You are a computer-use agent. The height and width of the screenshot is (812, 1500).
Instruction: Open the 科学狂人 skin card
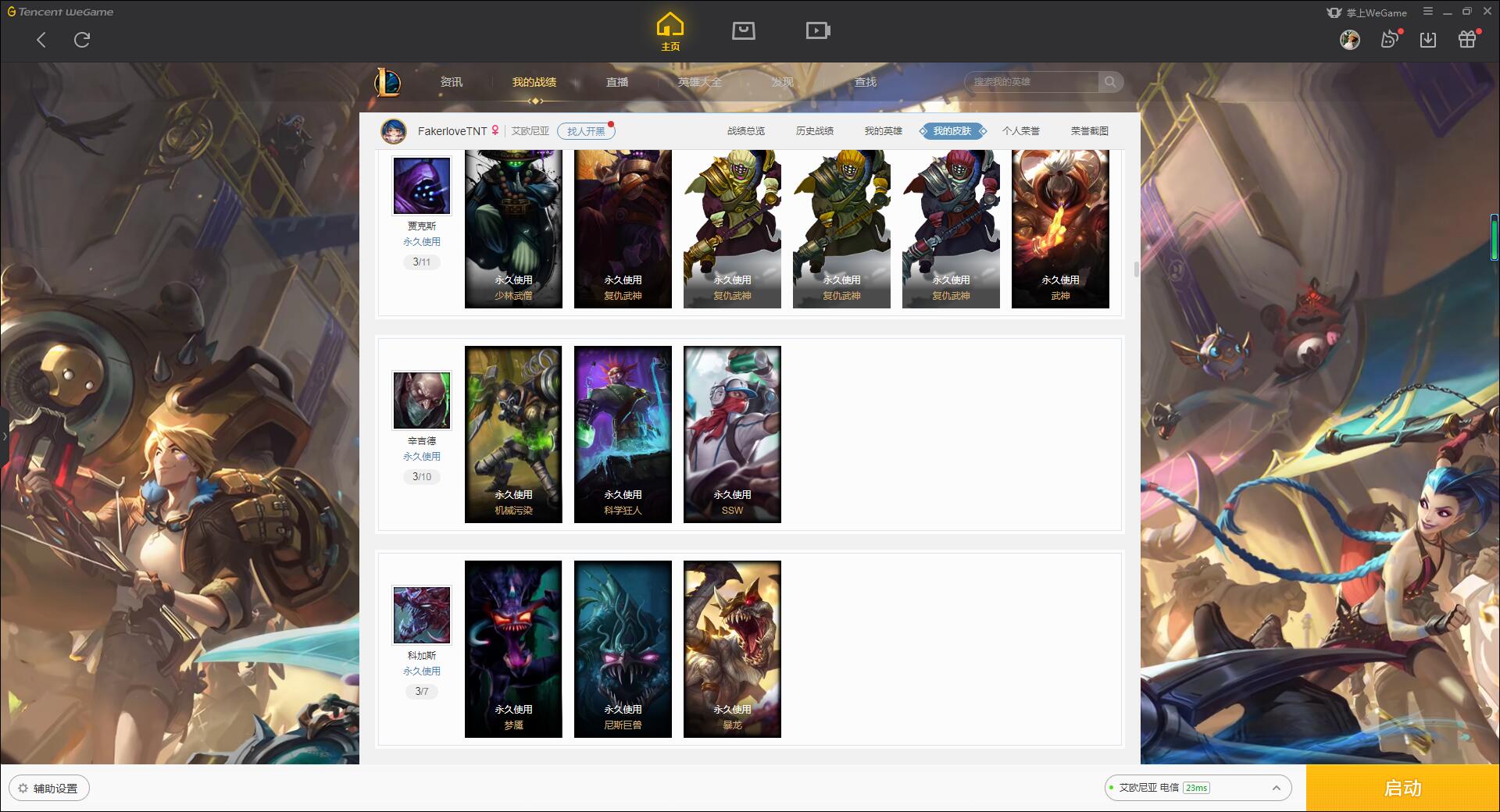click(623, 435)
